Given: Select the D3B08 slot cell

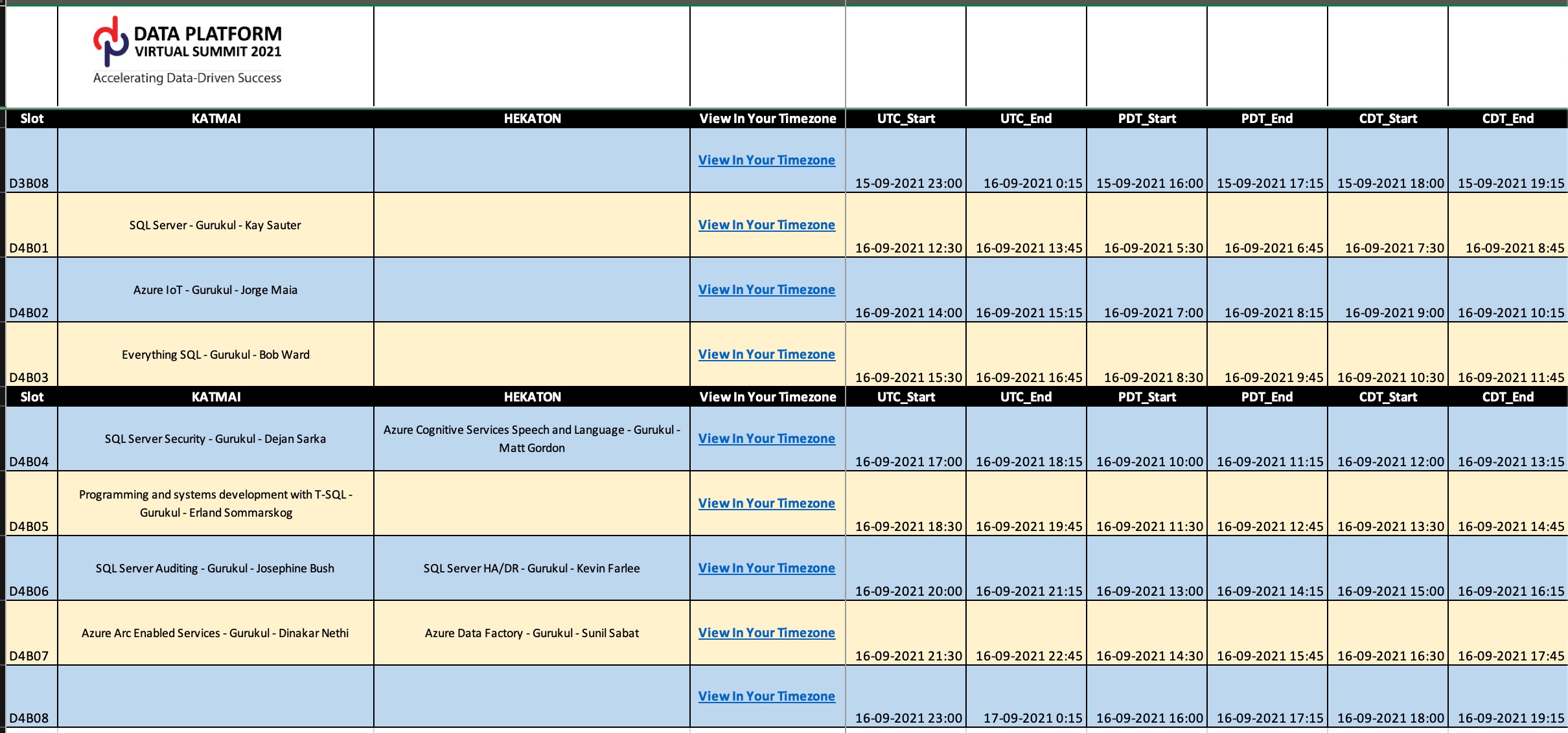Looking at the screenshot, I should point(32,160).
